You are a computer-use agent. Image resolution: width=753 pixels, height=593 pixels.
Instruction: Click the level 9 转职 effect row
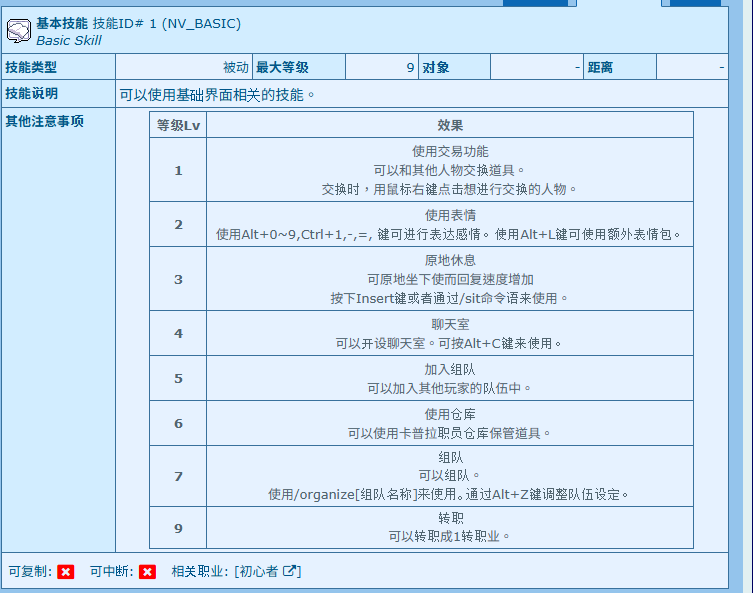coord(450,526)
